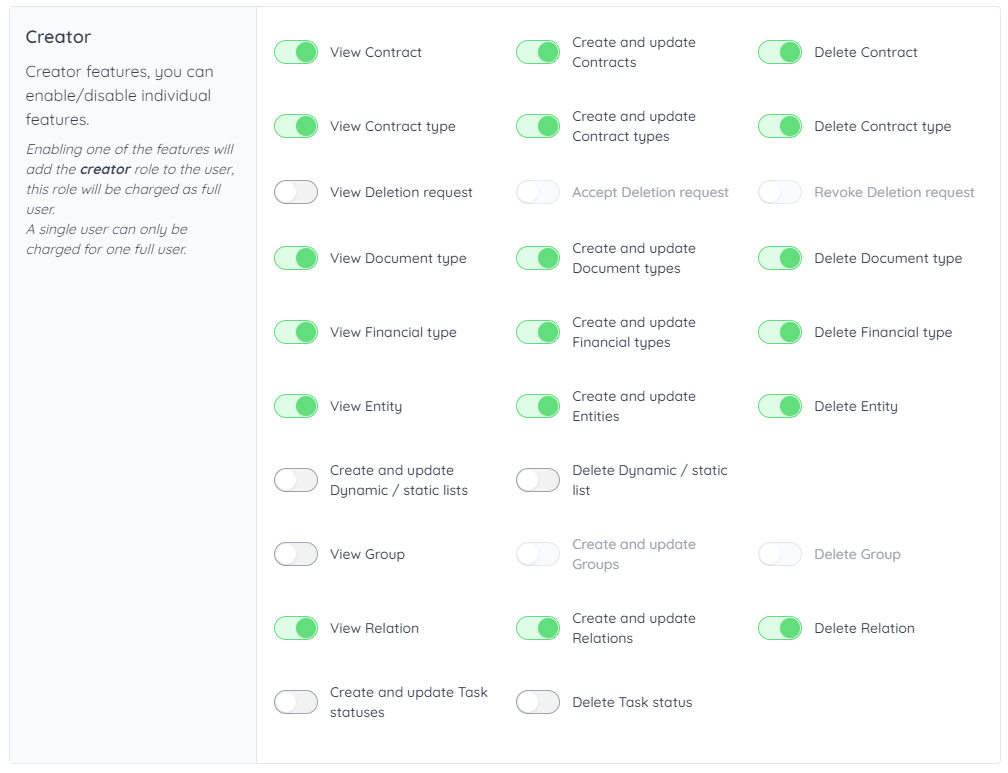Turn off Create and update Contracts
Viewport: 1008px width, 773px height.
tap(538, 52)
